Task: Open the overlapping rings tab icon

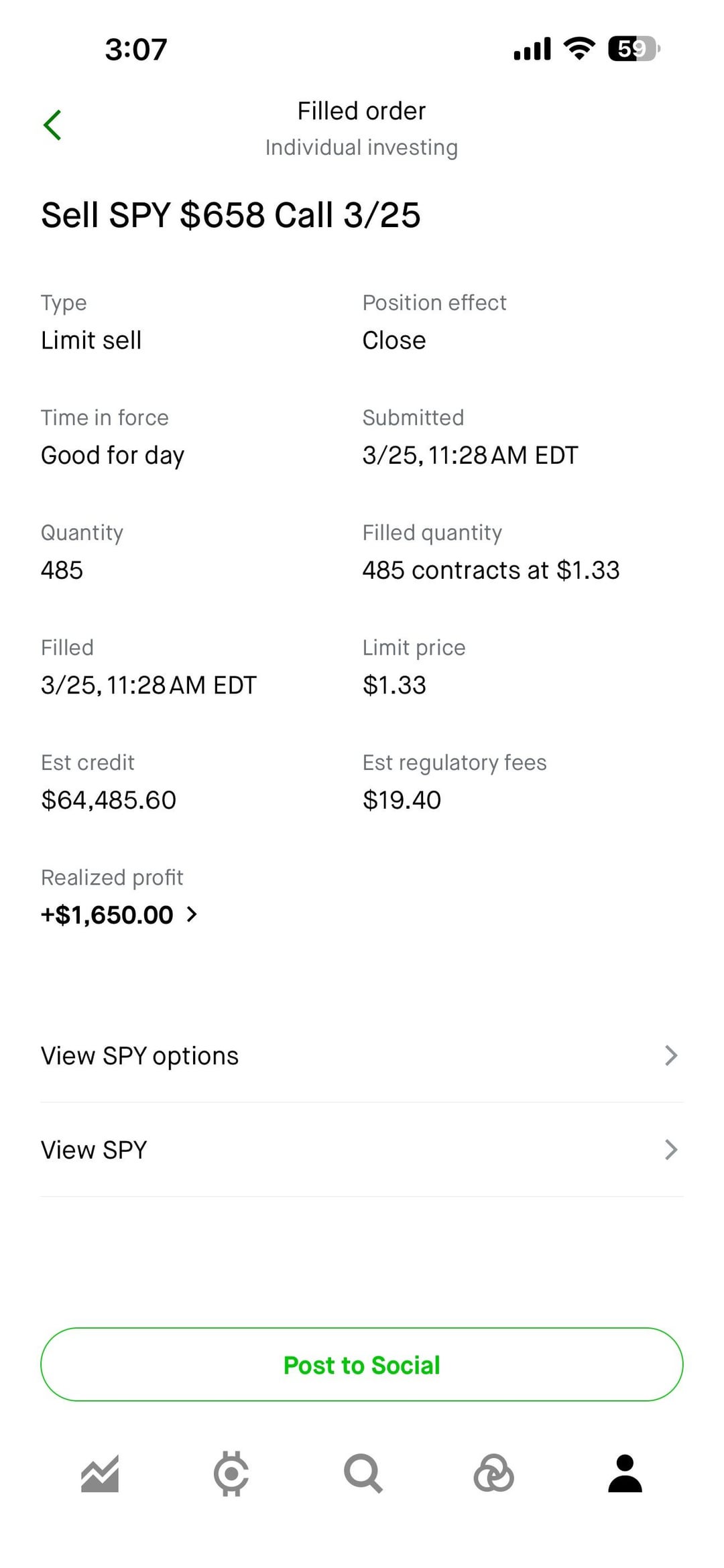Action: click(x=494, y=1474)
